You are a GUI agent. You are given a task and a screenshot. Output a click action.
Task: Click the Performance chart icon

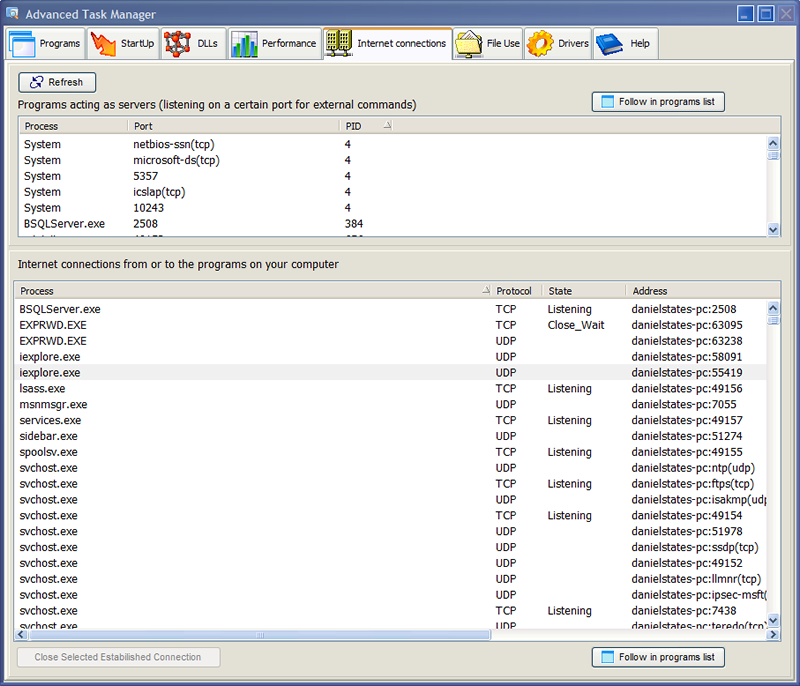click(x=244, y=44)
